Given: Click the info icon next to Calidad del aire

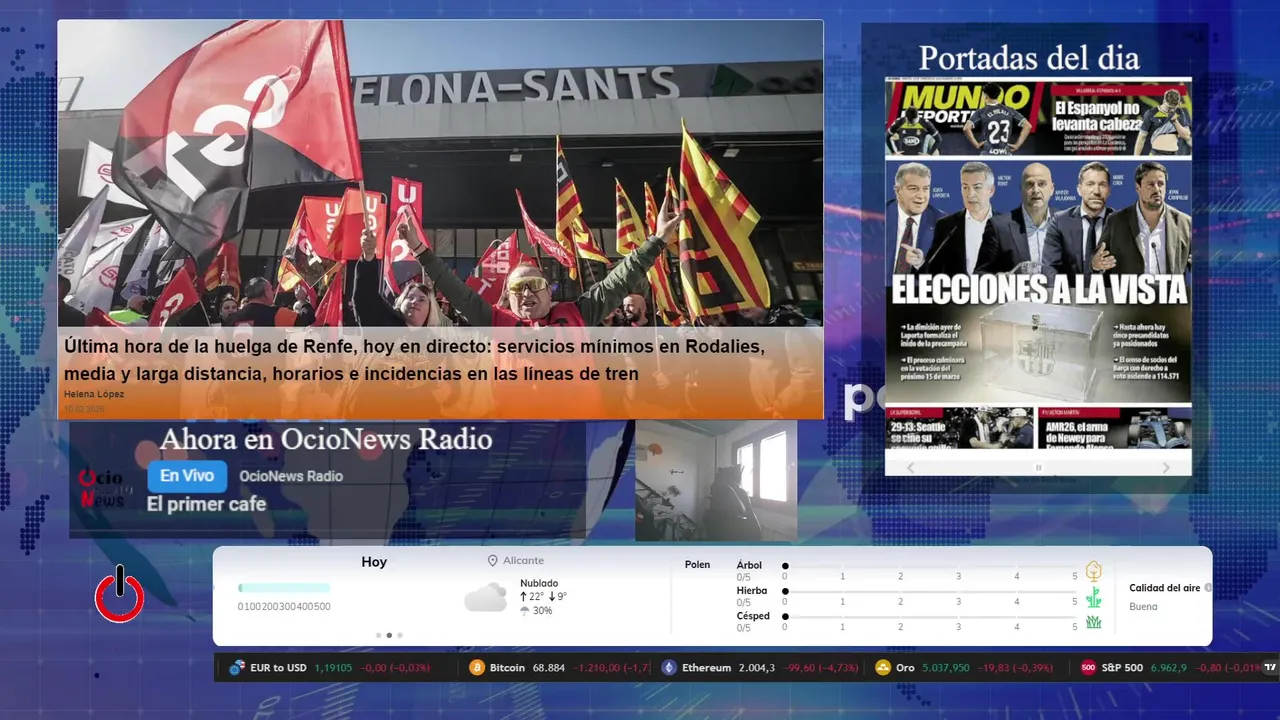Looking at the screenshot, I should tap(1208, 588).
